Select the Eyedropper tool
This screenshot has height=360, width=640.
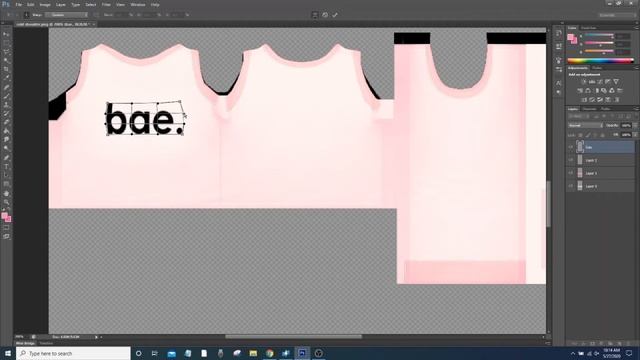coord(6,78)
